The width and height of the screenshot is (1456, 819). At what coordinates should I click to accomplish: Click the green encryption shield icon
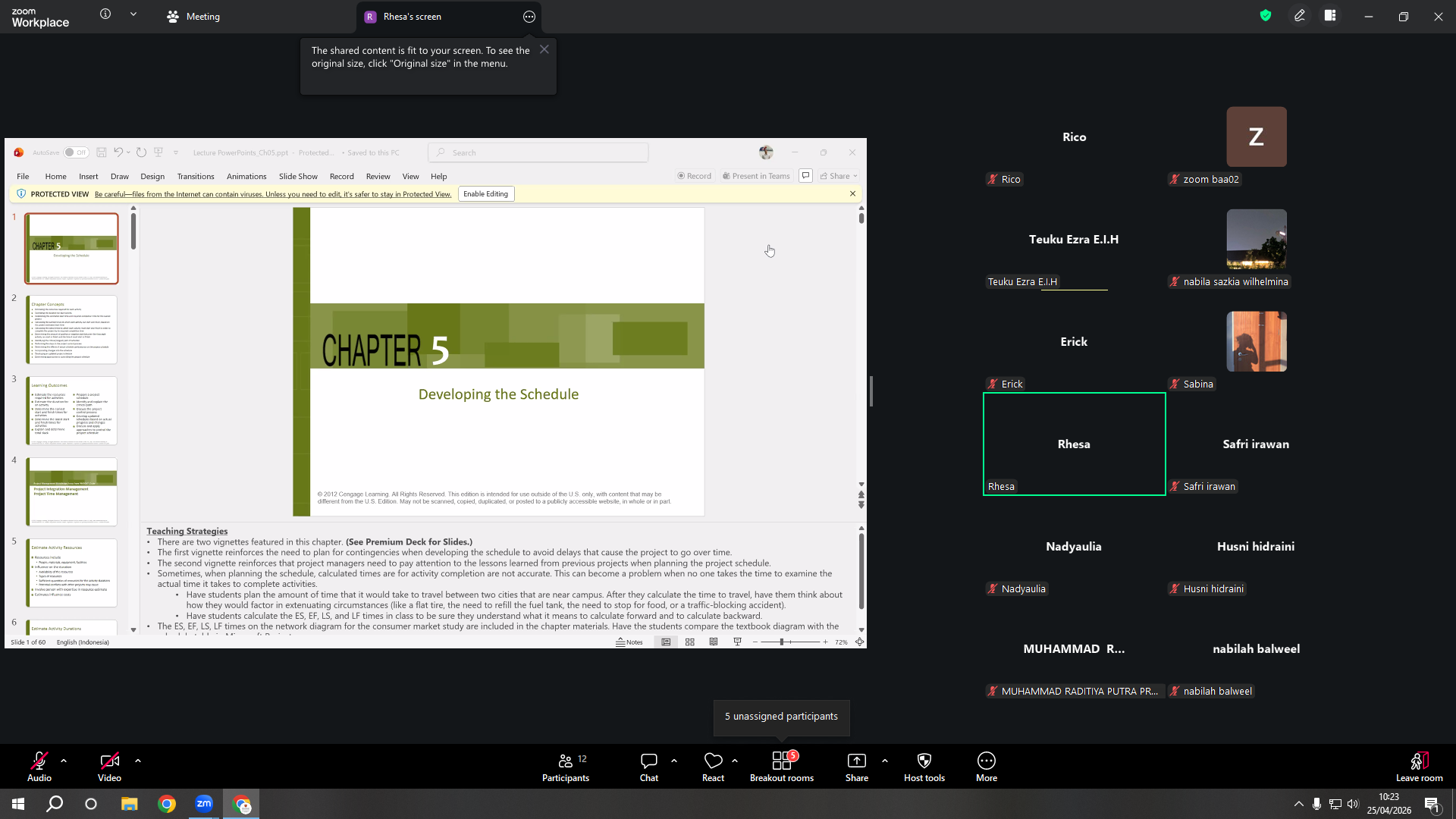click(1266, 15)
